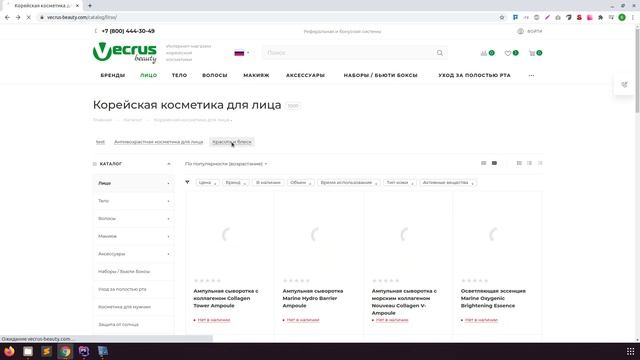Viewport: 640px width, 360px height.
Task: Click the browser address bar
Action: coord(269,18)
